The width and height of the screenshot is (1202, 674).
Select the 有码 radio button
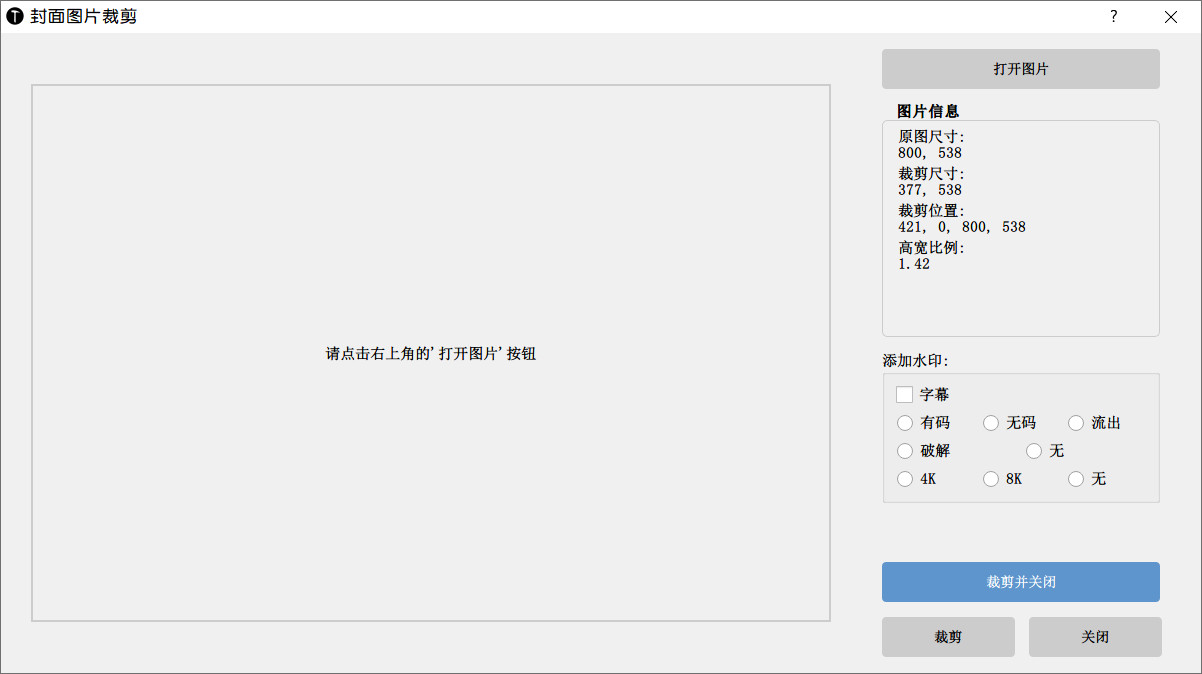905,423
